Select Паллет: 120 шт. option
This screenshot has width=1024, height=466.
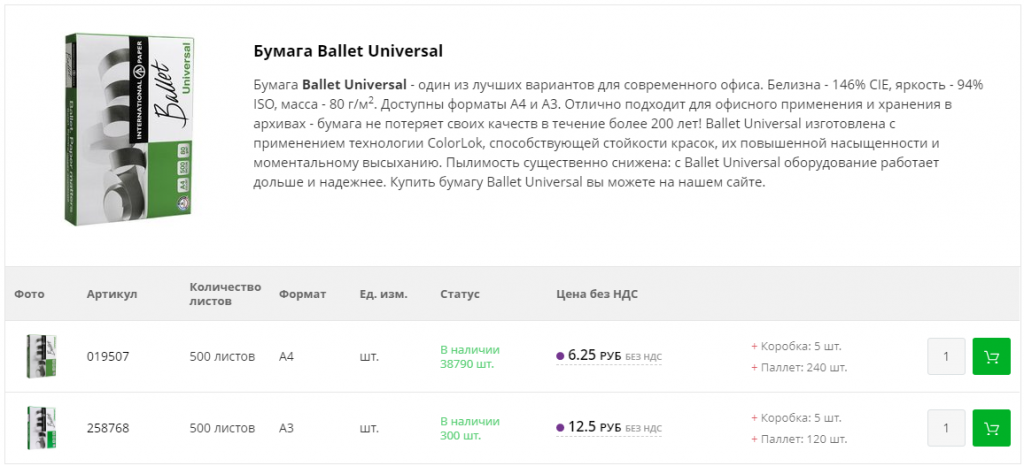coord(802,439)
